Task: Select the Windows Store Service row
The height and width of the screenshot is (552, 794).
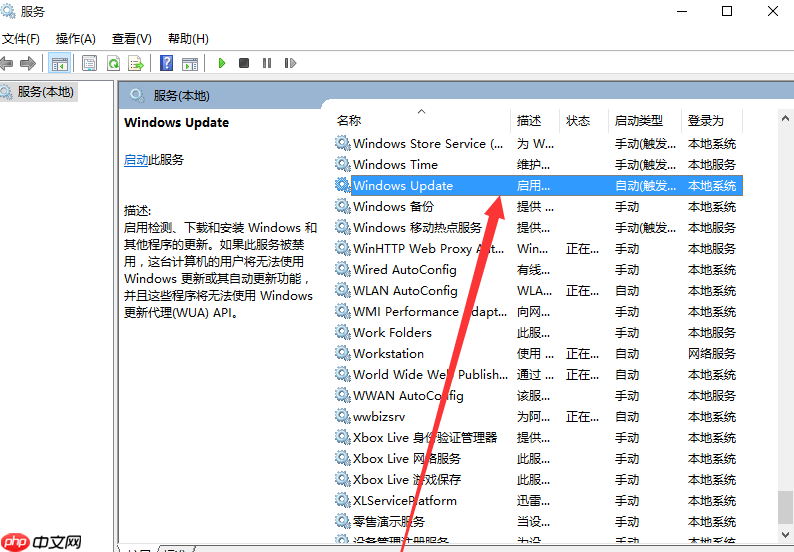Action: [538, 144]
